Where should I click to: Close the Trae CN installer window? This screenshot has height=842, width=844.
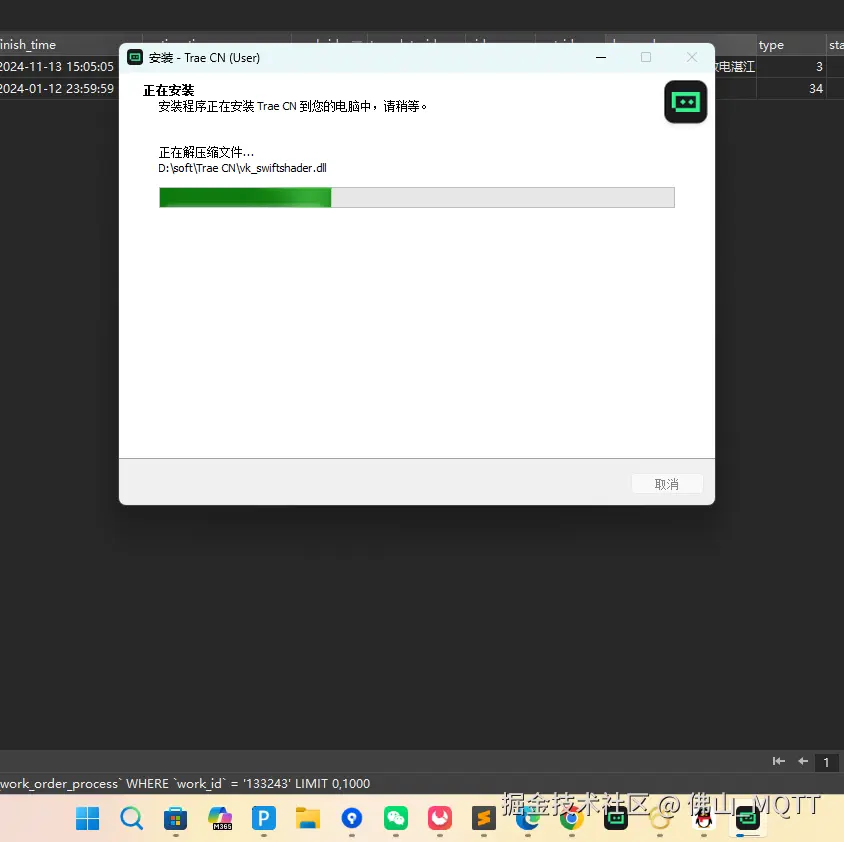[691, 58]
